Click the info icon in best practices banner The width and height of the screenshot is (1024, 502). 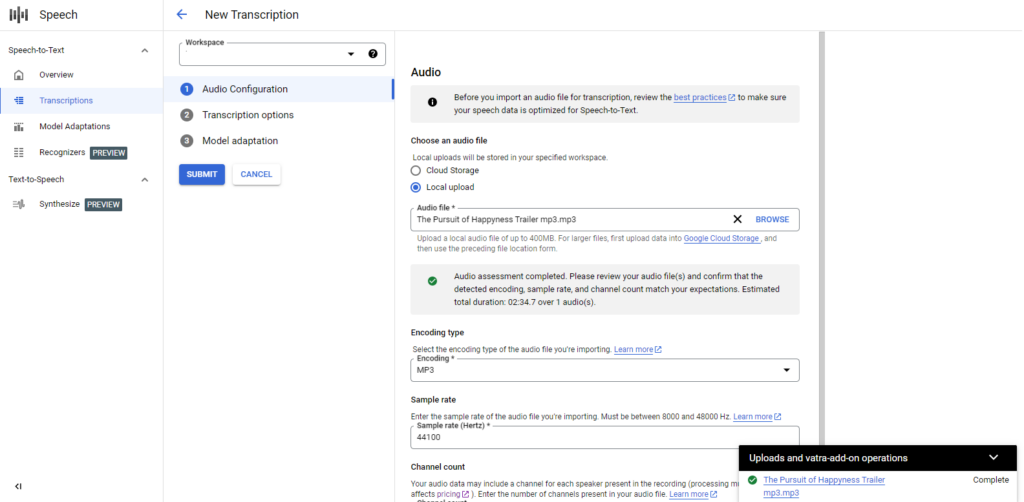tap(432, 102)
